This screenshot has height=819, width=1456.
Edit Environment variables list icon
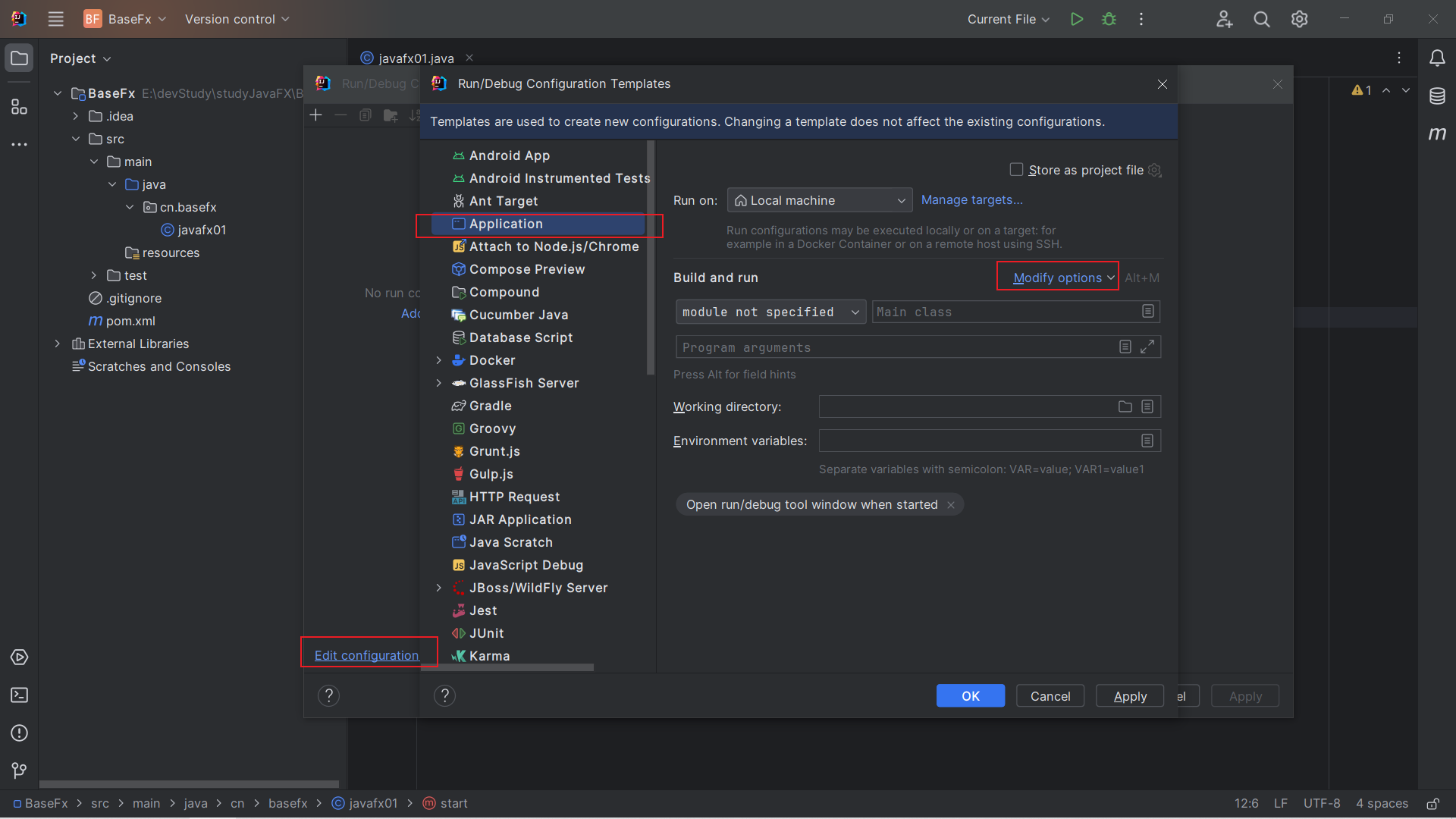point(1147,441)
